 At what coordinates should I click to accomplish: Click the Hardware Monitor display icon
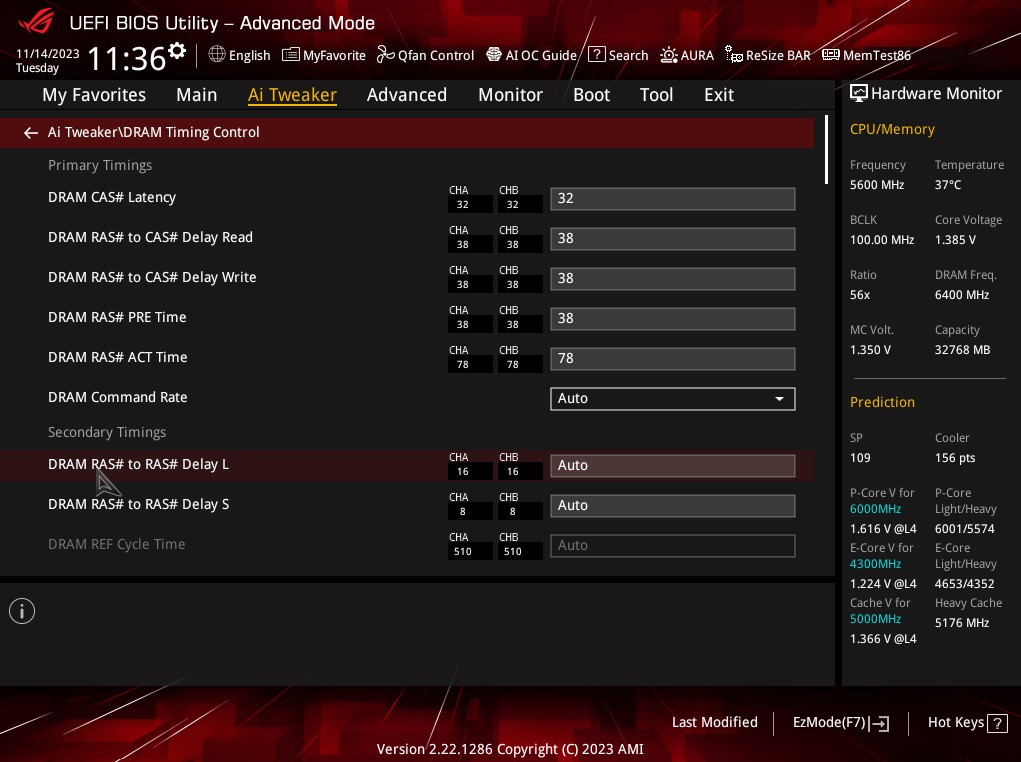[x=859, y=93]
